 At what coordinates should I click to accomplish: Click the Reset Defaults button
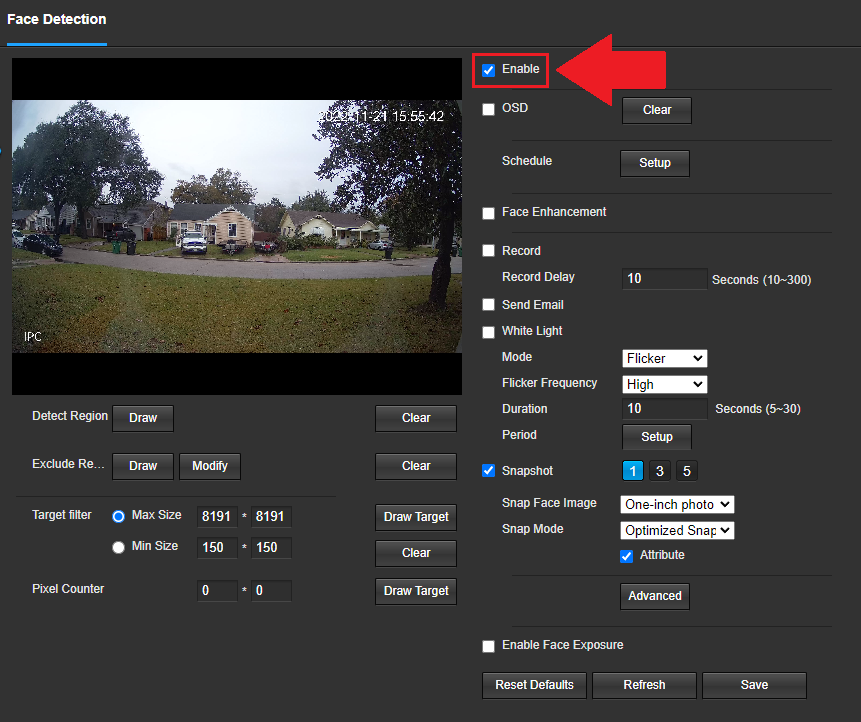point(534,685)
